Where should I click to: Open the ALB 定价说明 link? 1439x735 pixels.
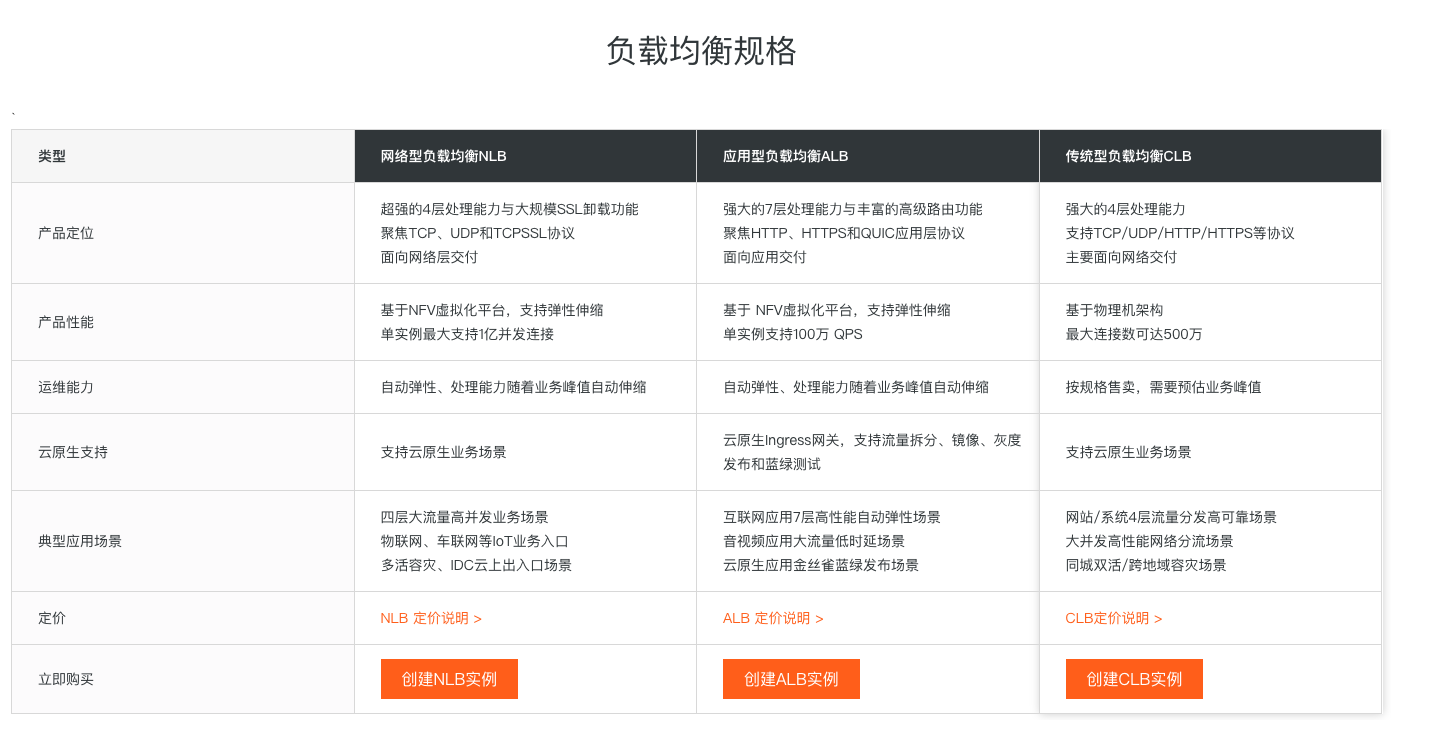773,618
